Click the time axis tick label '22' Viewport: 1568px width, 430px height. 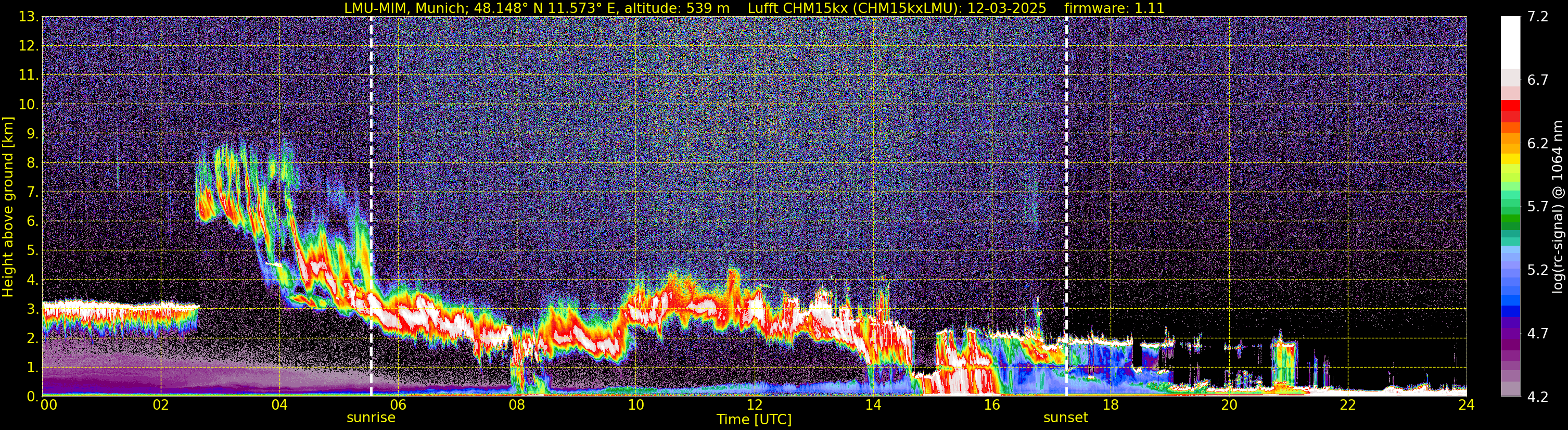1348,405
